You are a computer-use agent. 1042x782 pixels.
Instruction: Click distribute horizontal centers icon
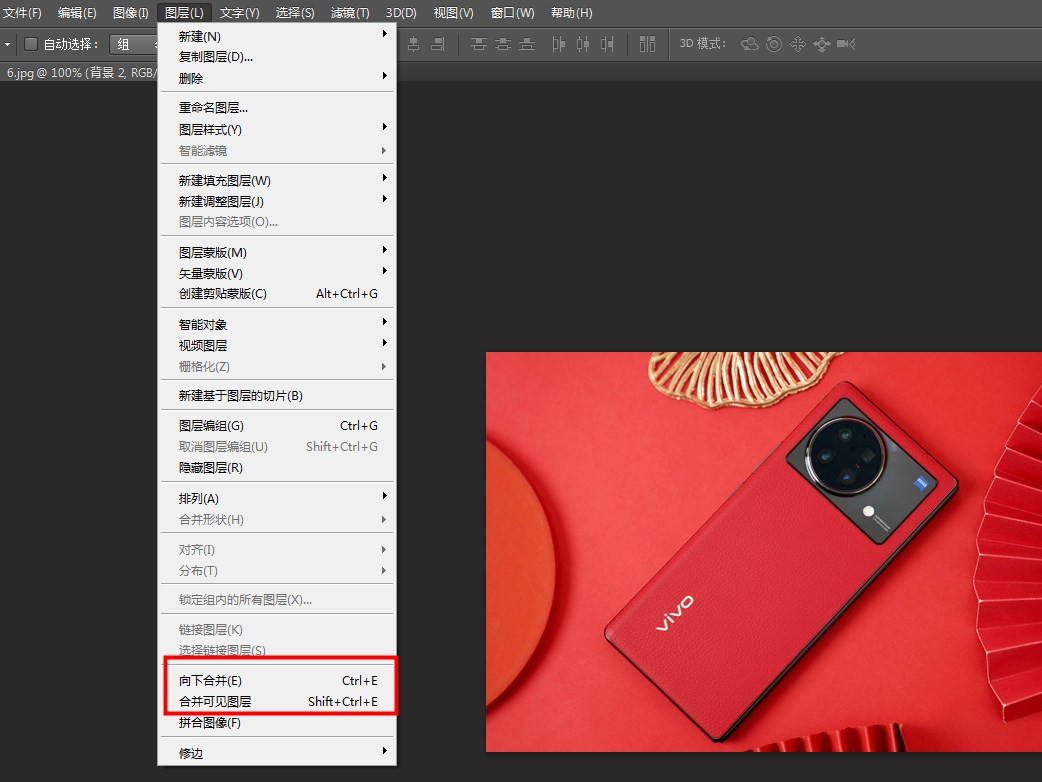pos(583,44)
